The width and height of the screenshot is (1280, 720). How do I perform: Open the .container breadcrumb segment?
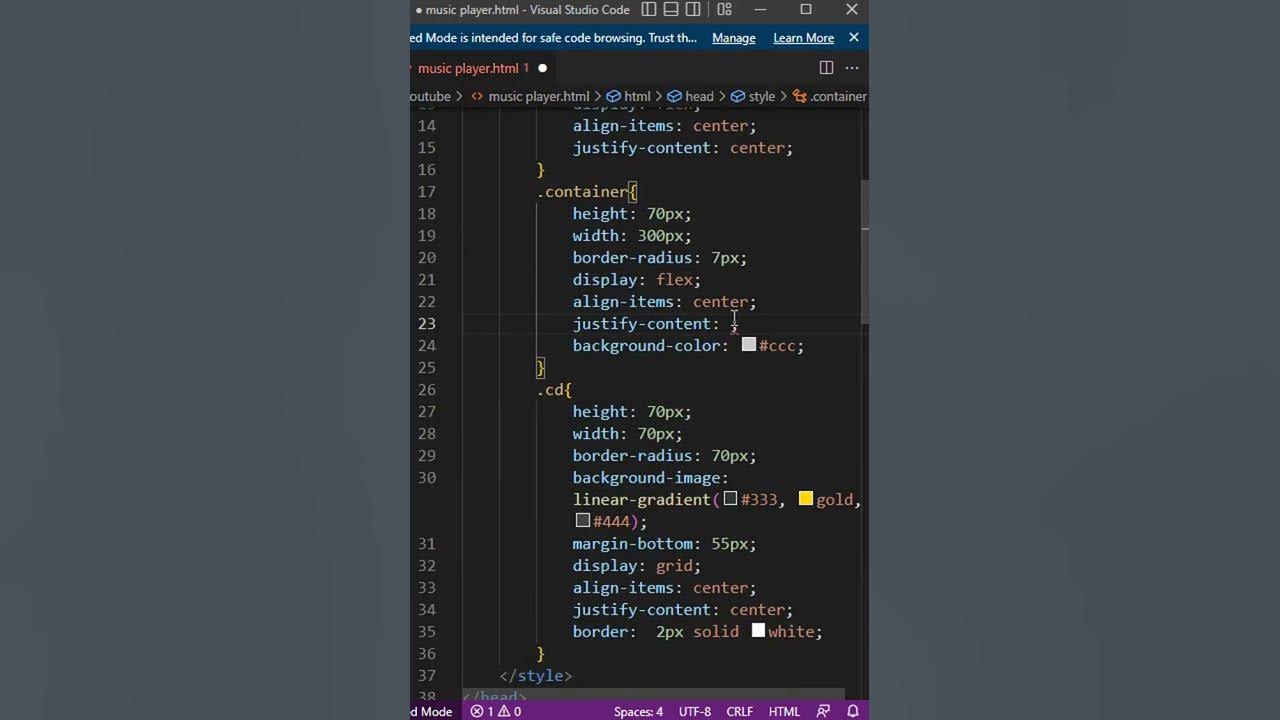click(x=830, y=96)
